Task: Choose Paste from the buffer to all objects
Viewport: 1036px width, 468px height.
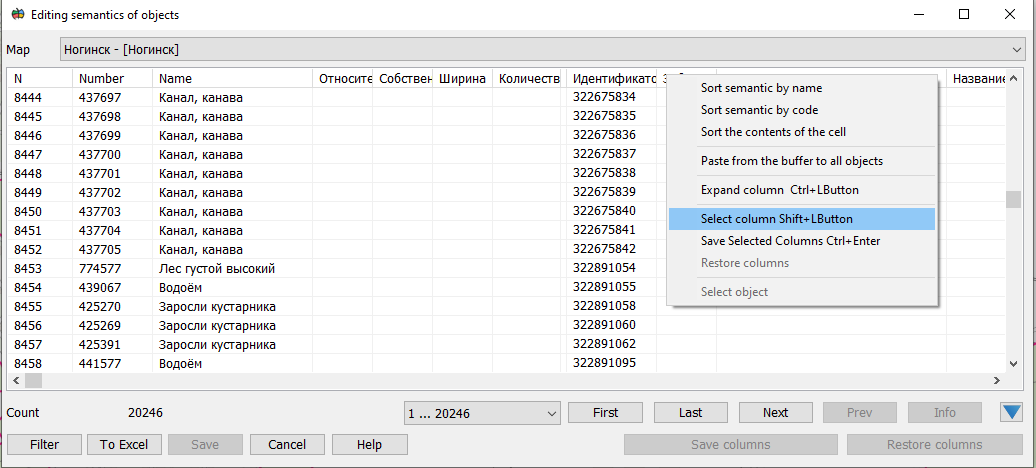Action: (791, 161)
